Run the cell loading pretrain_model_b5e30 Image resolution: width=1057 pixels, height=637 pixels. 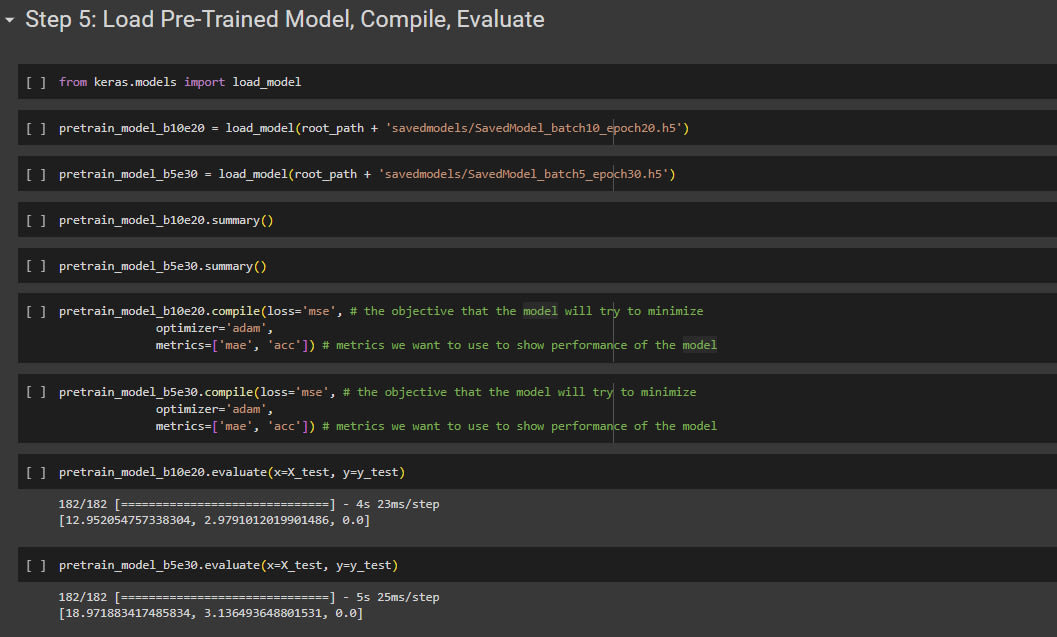35,173
